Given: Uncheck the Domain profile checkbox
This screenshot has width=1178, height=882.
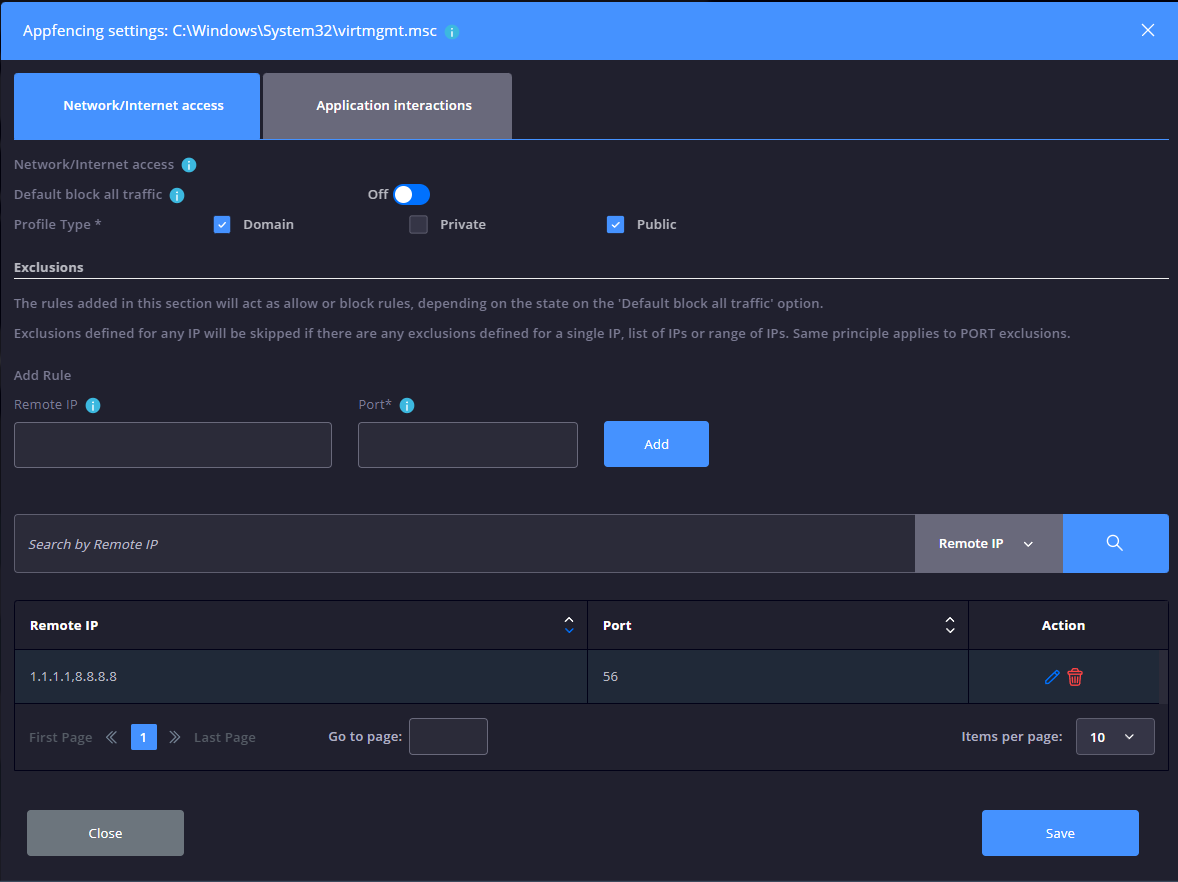Looking at the screenshot, I should tap(222, 225).
